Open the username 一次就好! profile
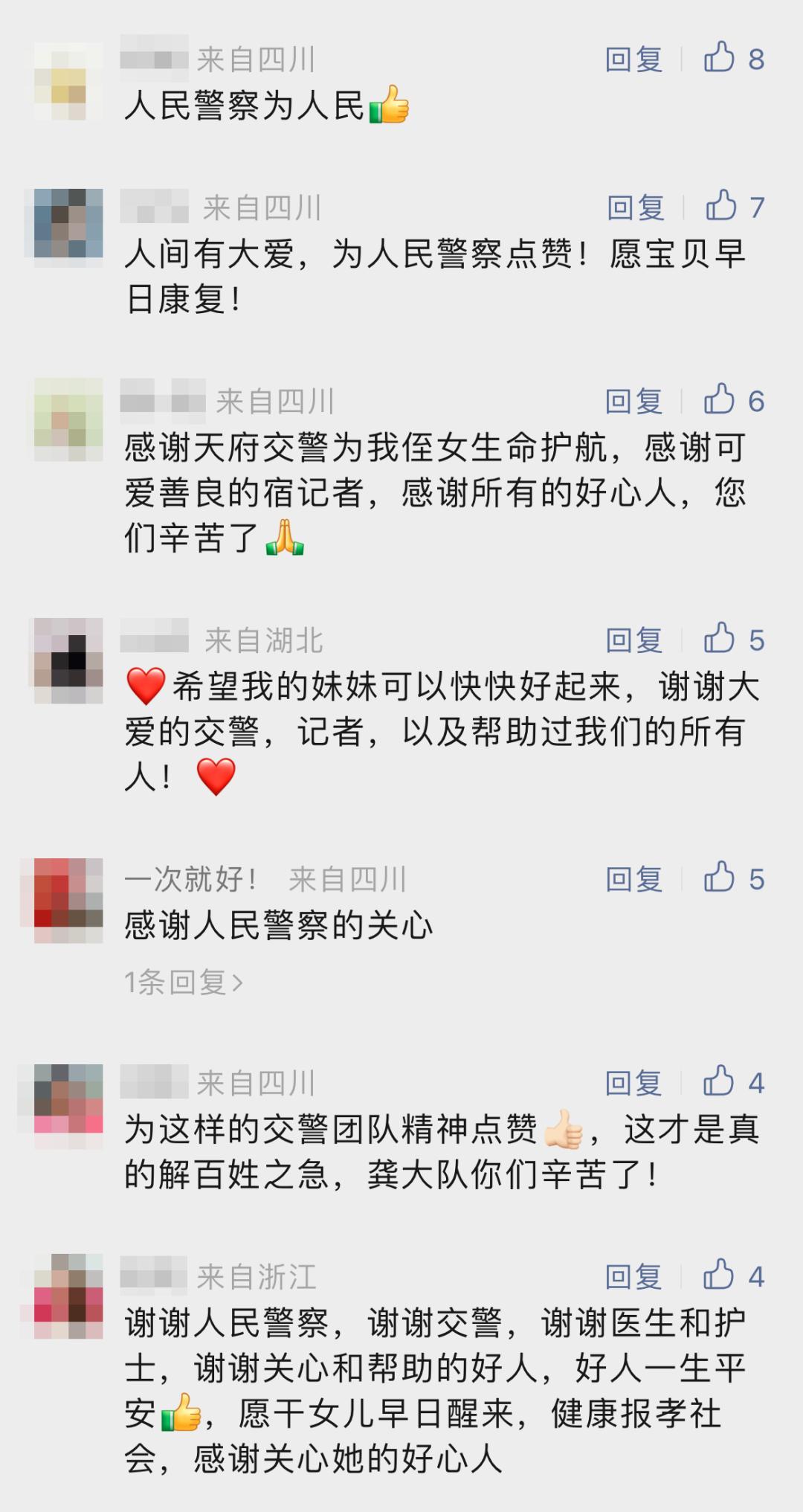 pyautogui.click(x=191, y=879)
